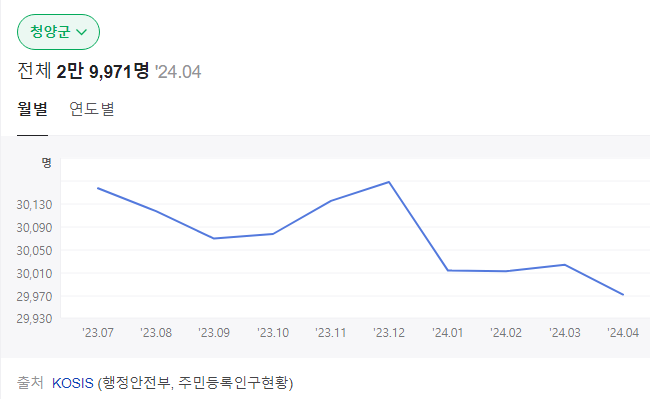Click the 명 unit label on chart
Screen dimensions: 650x399
pyautogui.click(x=46, y=163)
